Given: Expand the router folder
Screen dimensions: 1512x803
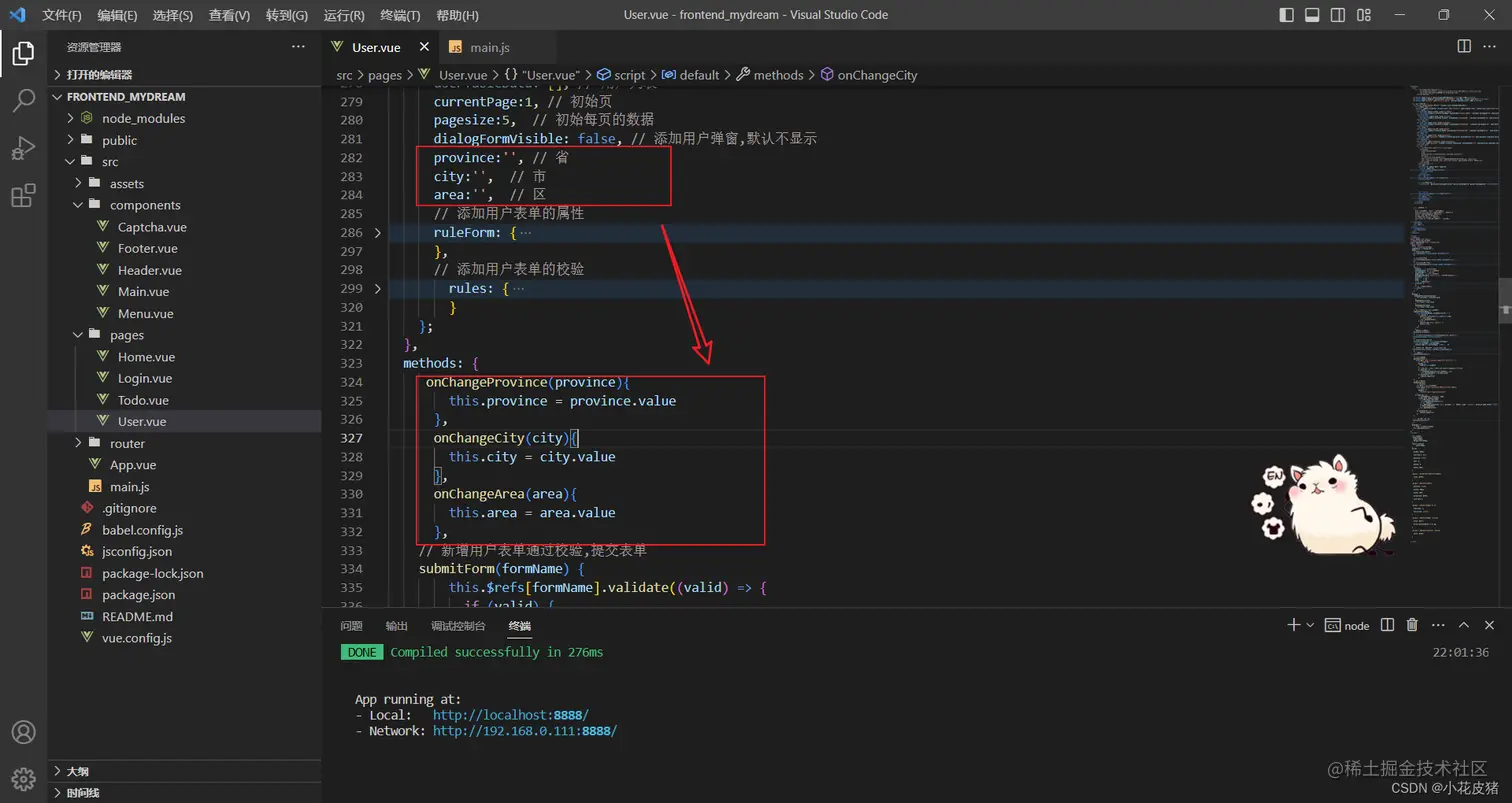Looking at the screenshot, I should pyautogui.click(x=184, y=443).
